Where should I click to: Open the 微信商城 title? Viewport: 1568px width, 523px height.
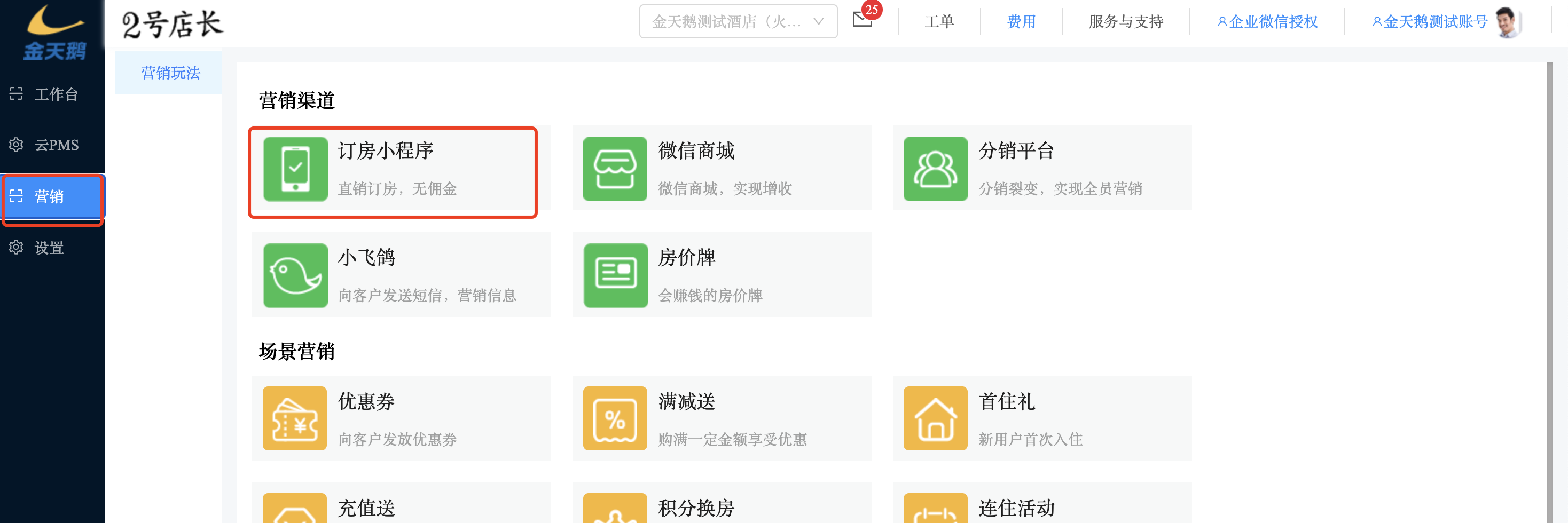click(696, 151)
